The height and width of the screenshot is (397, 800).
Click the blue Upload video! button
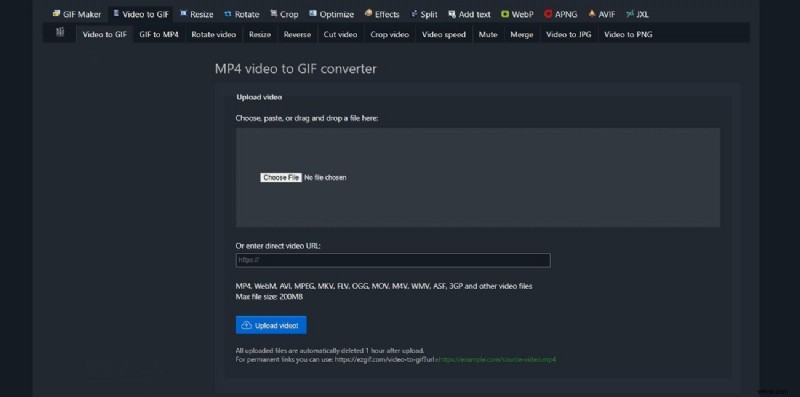pyautogui.click(x=271, y=325)
